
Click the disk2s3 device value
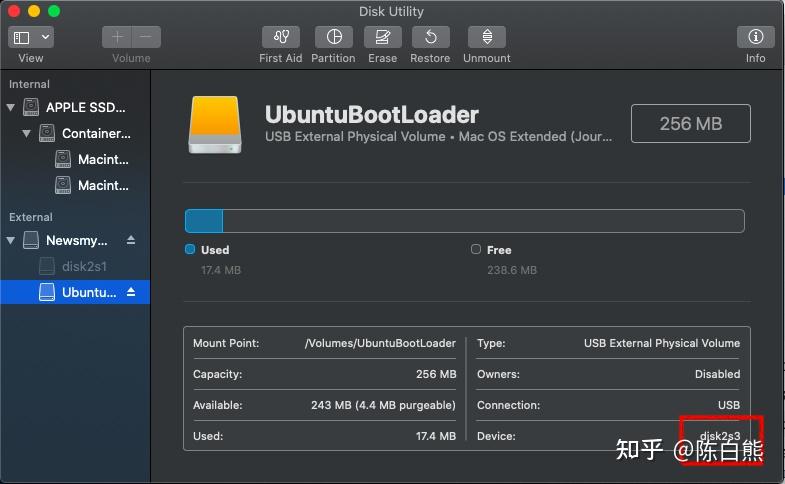click(x=720, y=436)
